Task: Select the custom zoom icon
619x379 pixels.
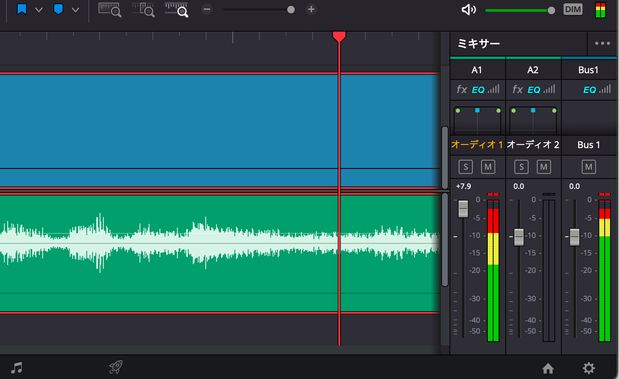Action: 176,9
